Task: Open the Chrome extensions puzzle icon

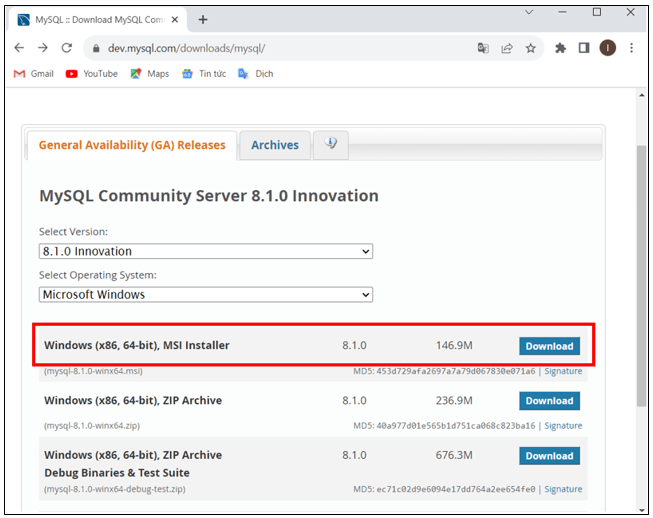Action: click(560, 47)
